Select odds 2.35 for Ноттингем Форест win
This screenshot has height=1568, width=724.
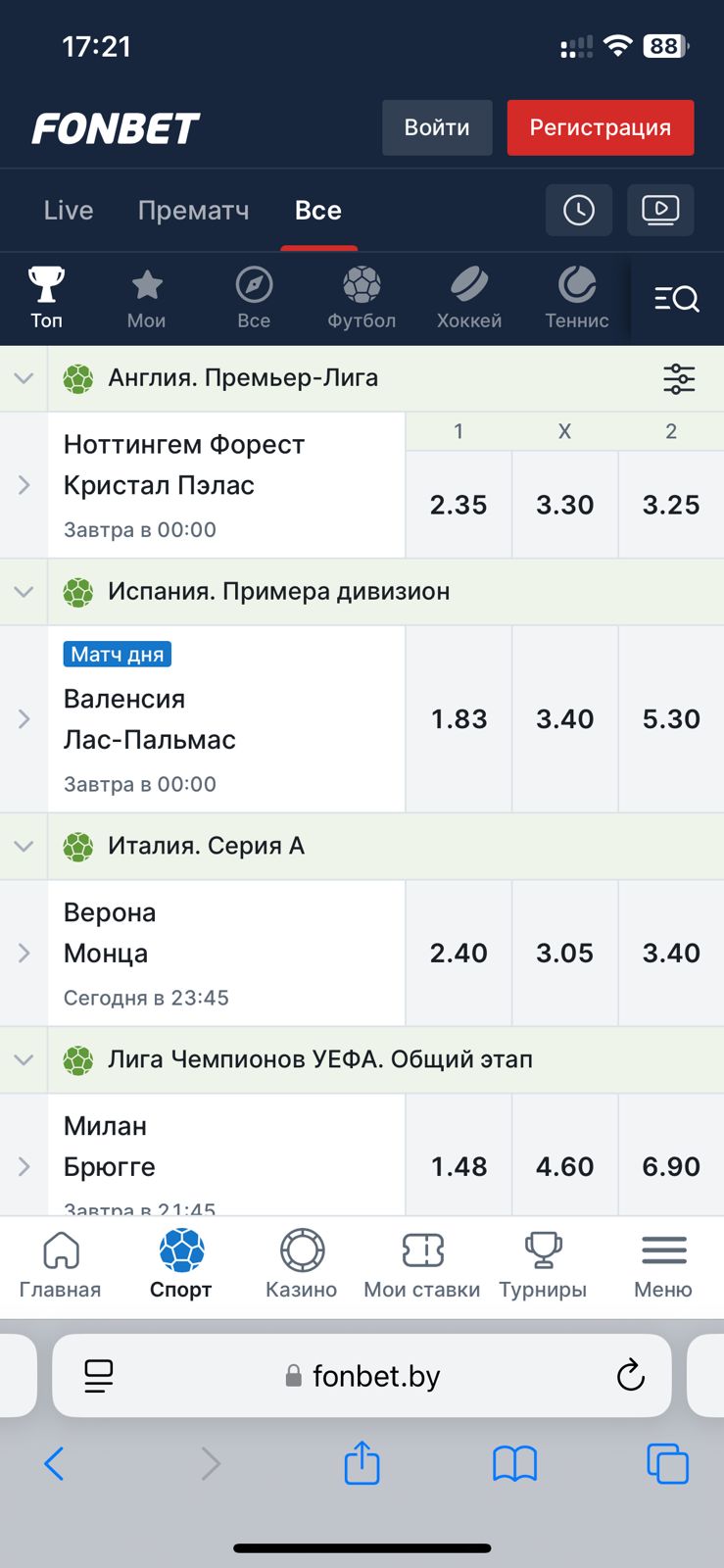tap(459, 505)
